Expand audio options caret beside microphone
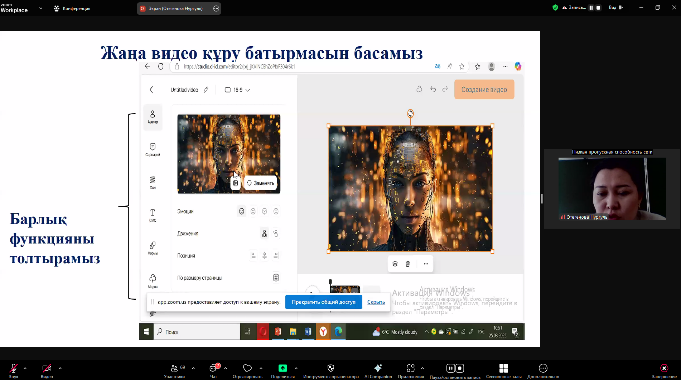This screenshot has width=681, height=380. point(25,368)
